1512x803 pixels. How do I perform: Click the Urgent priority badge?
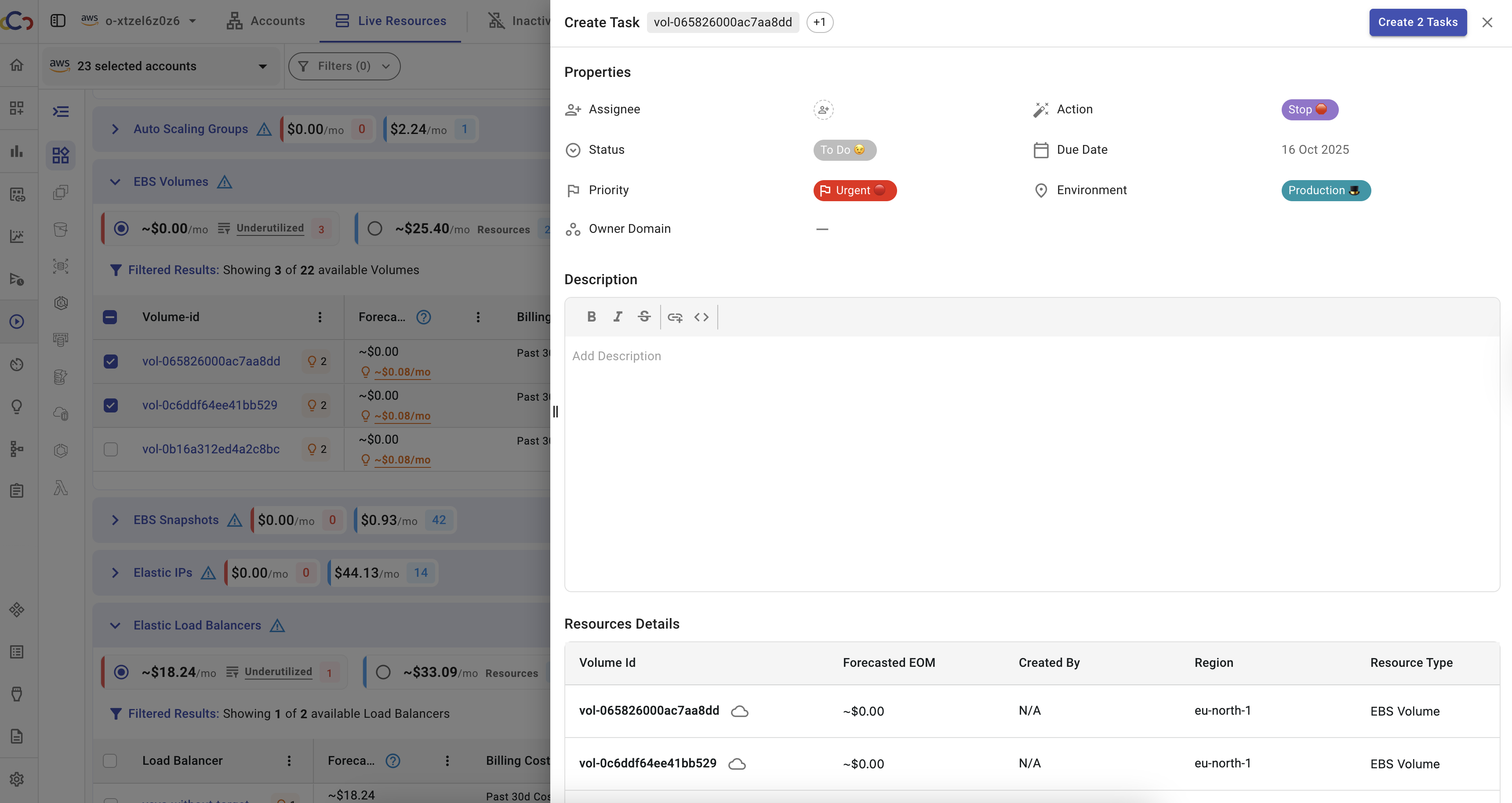pos(854,191)
